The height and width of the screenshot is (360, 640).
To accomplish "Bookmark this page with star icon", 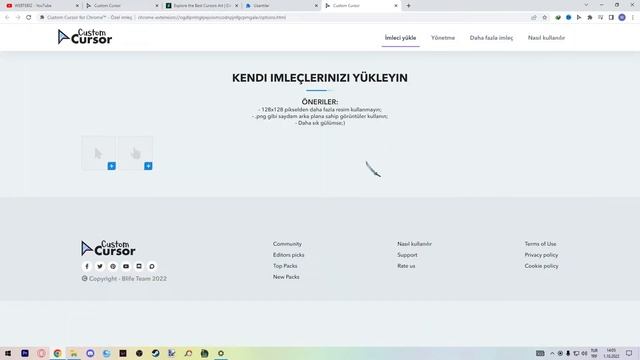I will 544,18.
